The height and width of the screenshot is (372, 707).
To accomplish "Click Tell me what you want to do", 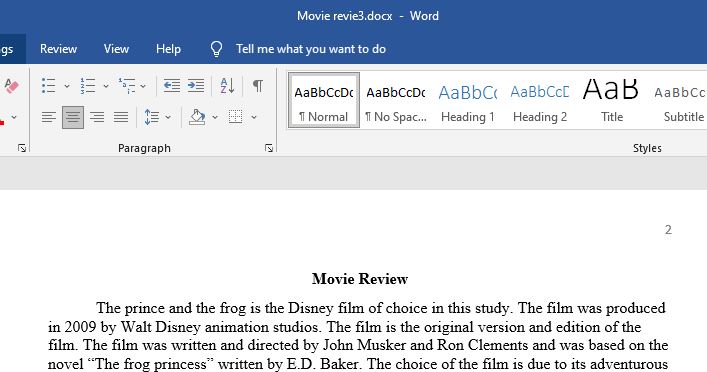I will click(311, 49).
